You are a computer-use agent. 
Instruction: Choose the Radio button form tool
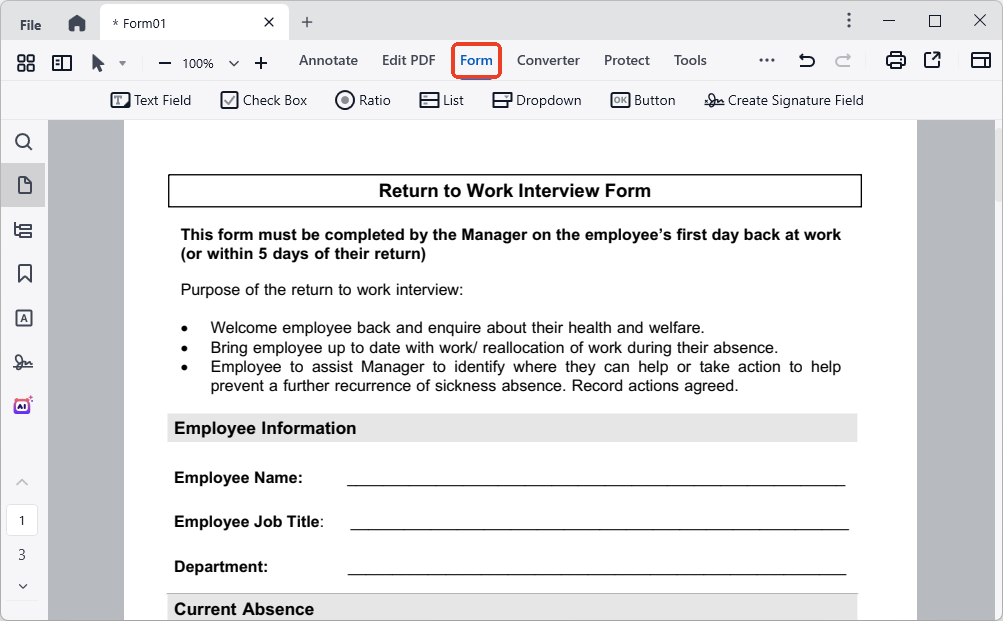(x=362, y=99)
